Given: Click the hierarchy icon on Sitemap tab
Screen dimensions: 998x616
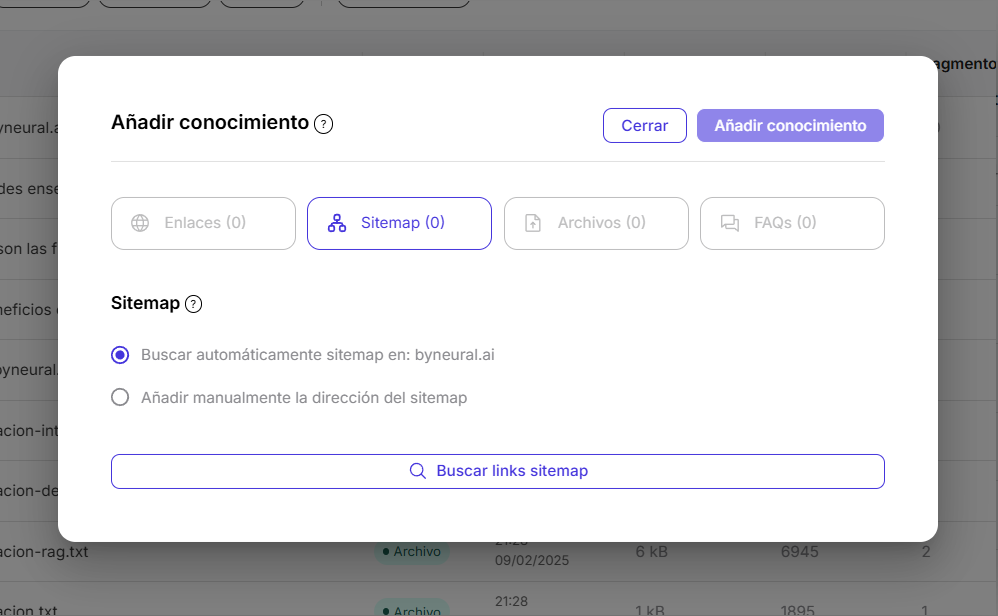Looking at the screenshot, I should tap(336, 223).
